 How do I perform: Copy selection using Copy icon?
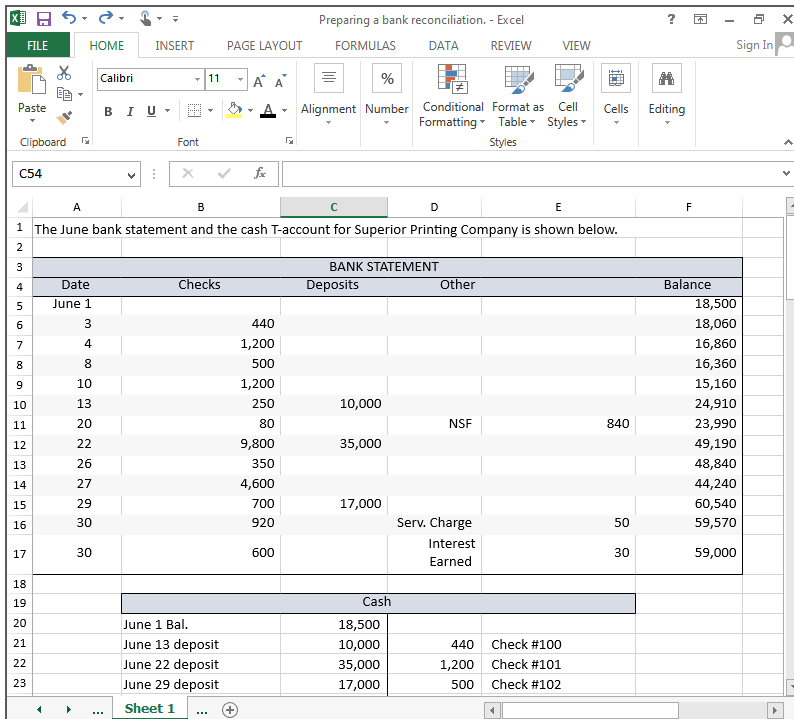[64, 94]
